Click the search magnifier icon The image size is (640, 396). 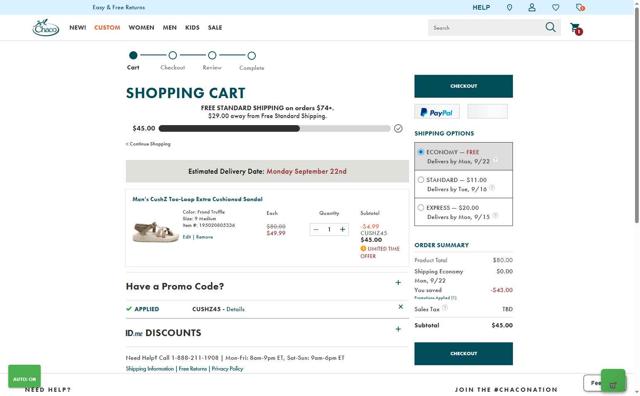point(551,27)
